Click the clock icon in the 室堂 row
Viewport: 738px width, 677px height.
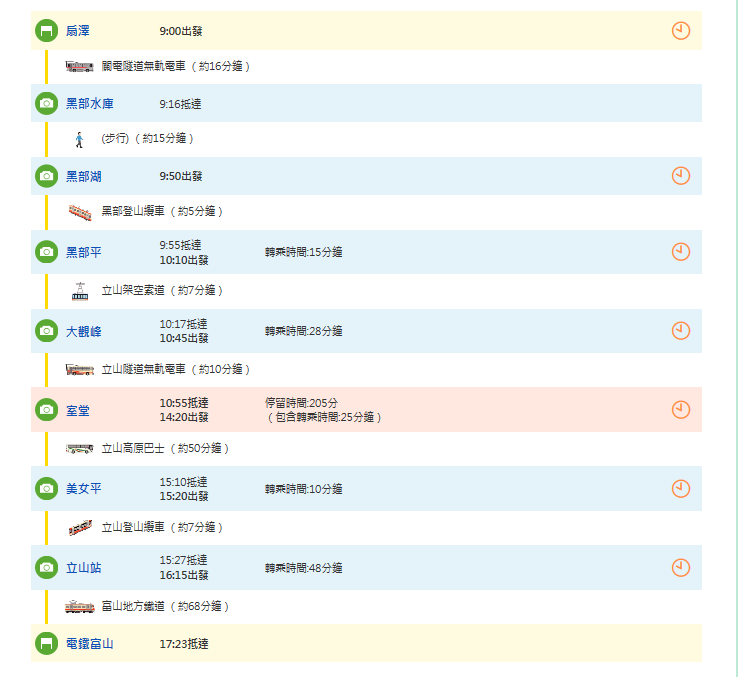(x=681, y=409)
